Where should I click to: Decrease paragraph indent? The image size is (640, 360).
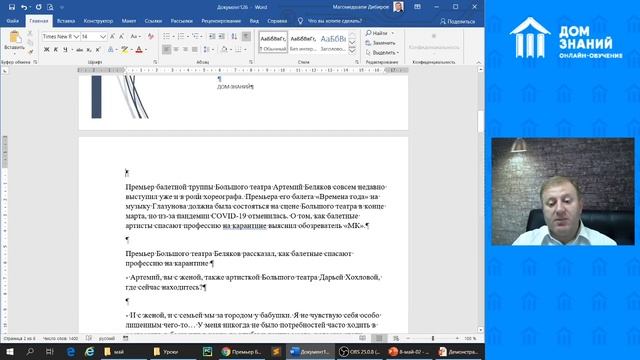point(212,37)
